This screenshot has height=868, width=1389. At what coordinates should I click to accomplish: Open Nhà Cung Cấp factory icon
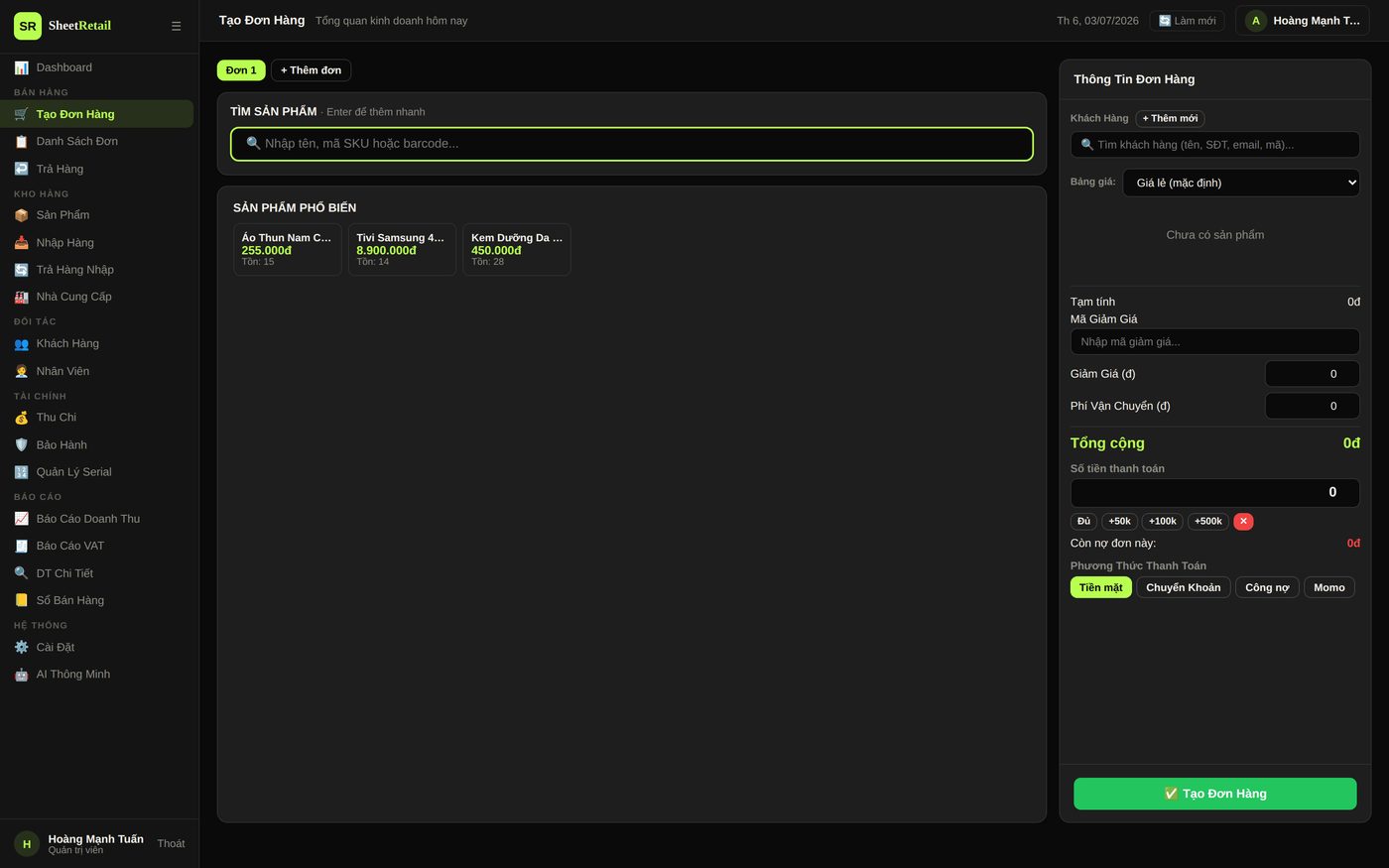pos(21,297)
